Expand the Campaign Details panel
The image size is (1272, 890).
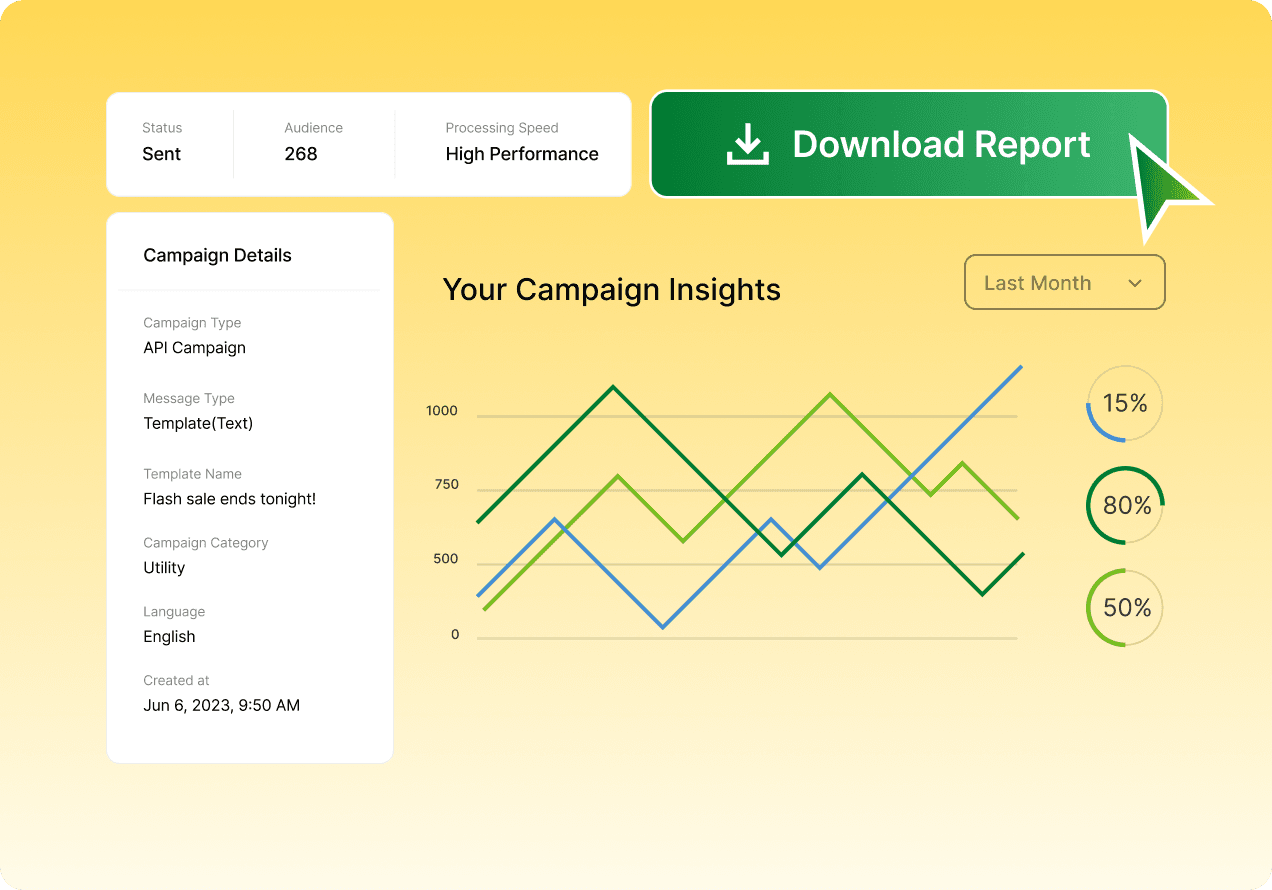point(217,255)
